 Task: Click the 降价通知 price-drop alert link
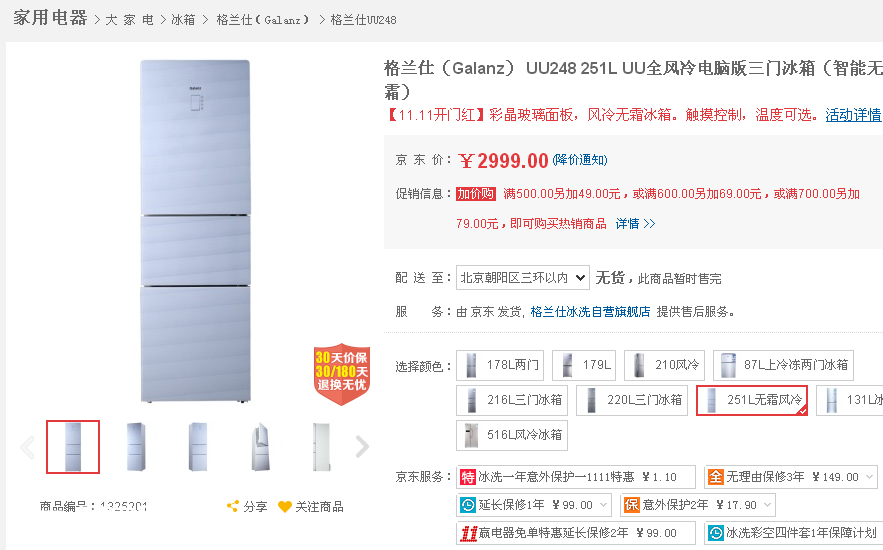(579, 160)
